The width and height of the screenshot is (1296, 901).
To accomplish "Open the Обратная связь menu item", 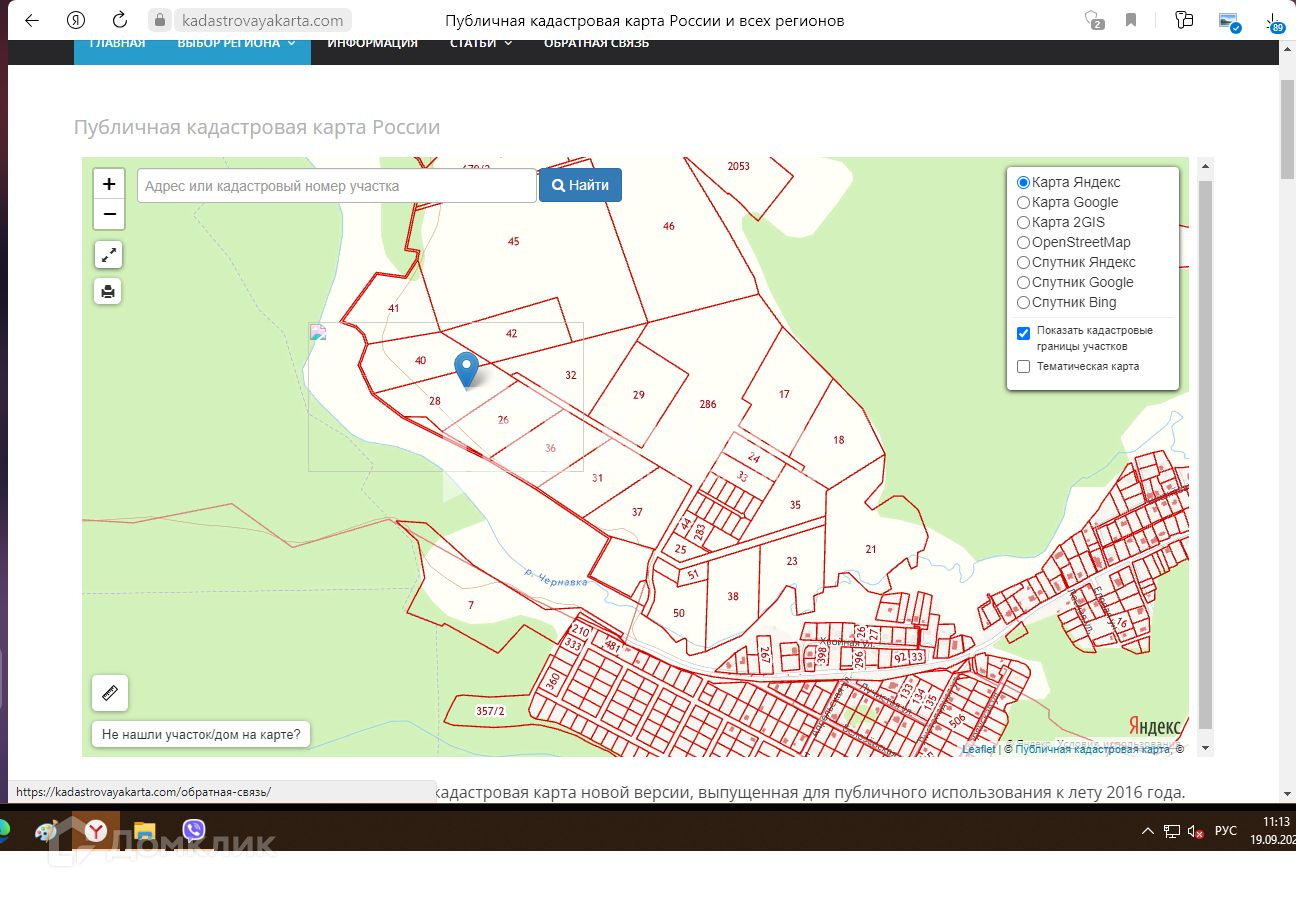I will click(x=596, y=43).
